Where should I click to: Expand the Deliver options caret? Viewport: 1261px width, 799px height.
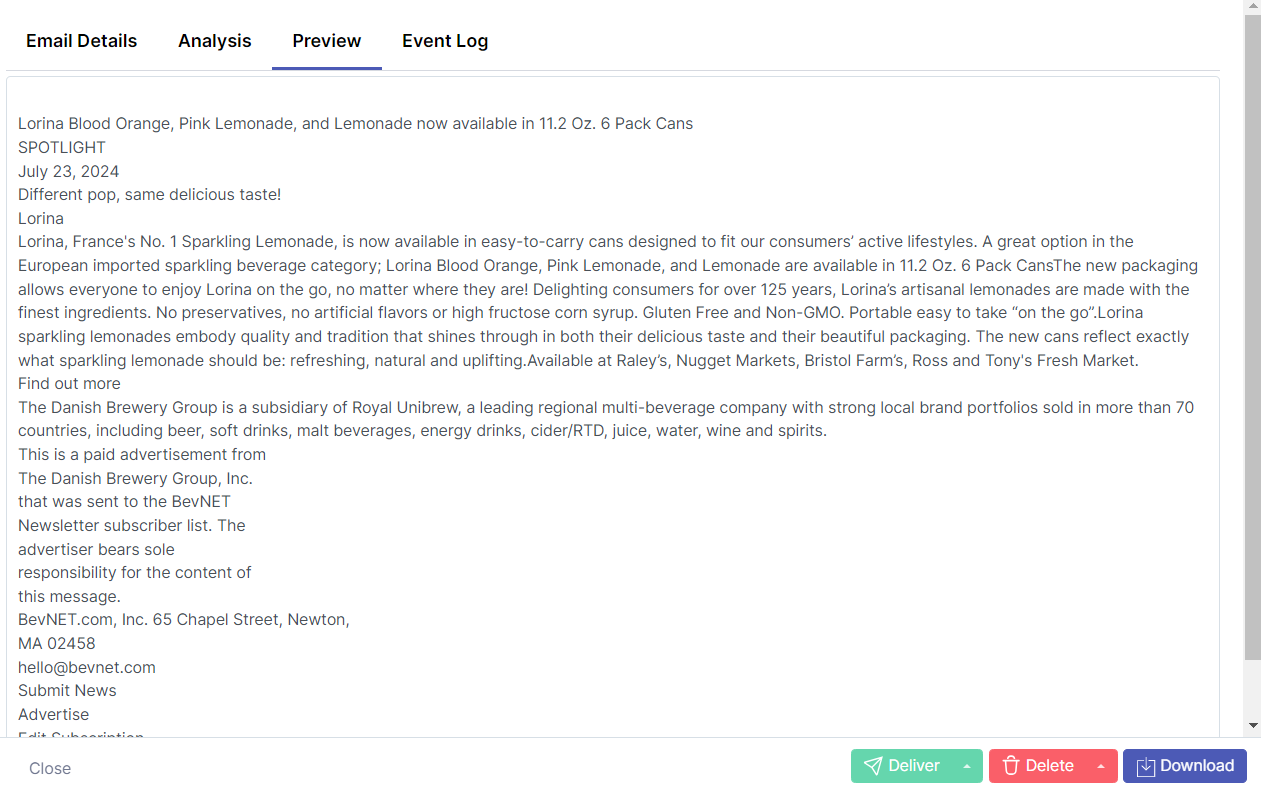click(x=967, y=766)
